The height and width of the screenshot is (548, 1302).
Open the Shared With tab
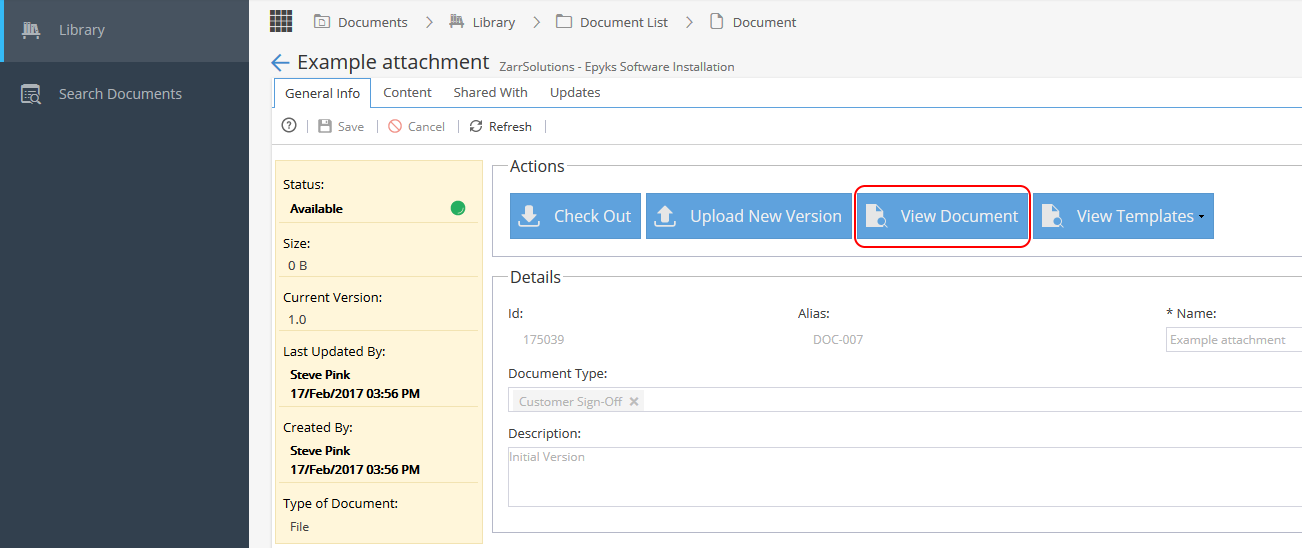click(490, 92)
